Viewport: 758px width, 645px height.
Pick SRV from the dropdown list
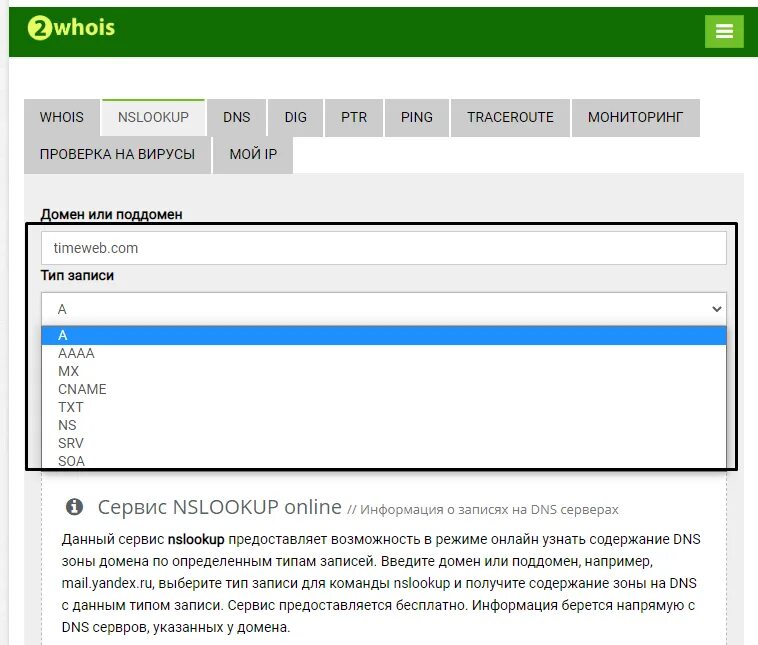[x=384, y=443]
